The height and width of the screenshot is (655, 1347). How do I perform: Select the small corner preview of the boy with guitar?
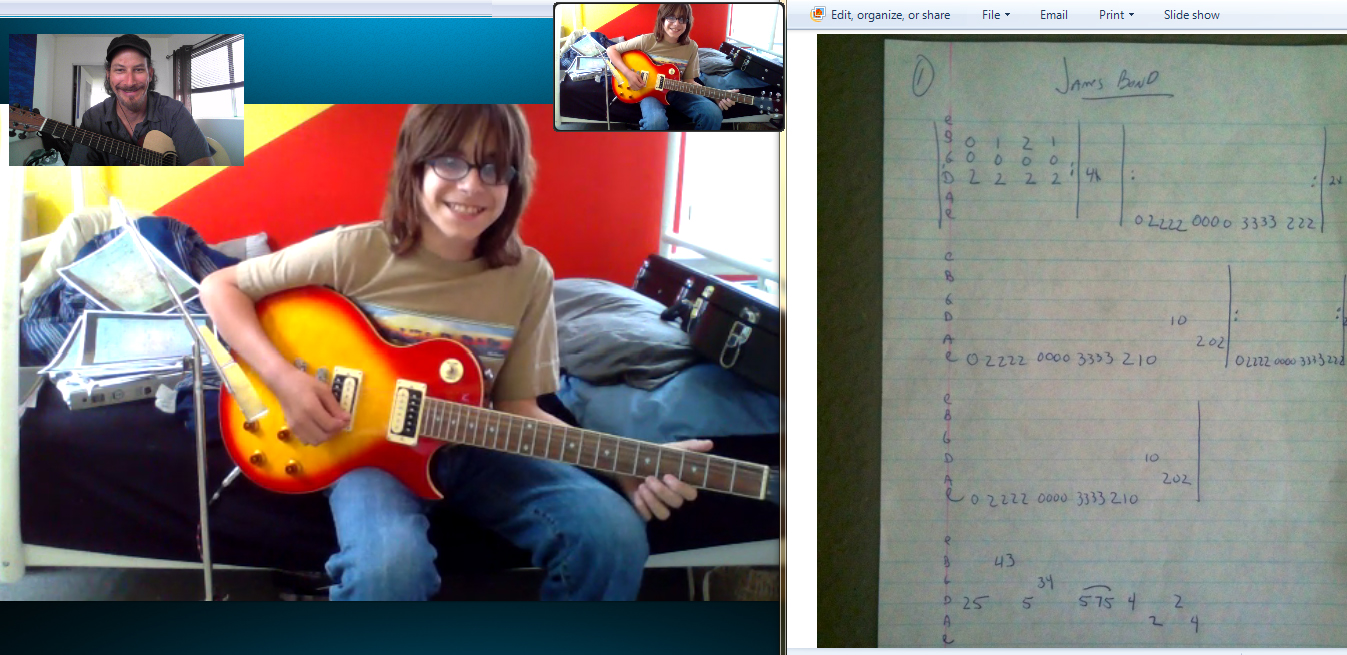click(669, 67)
